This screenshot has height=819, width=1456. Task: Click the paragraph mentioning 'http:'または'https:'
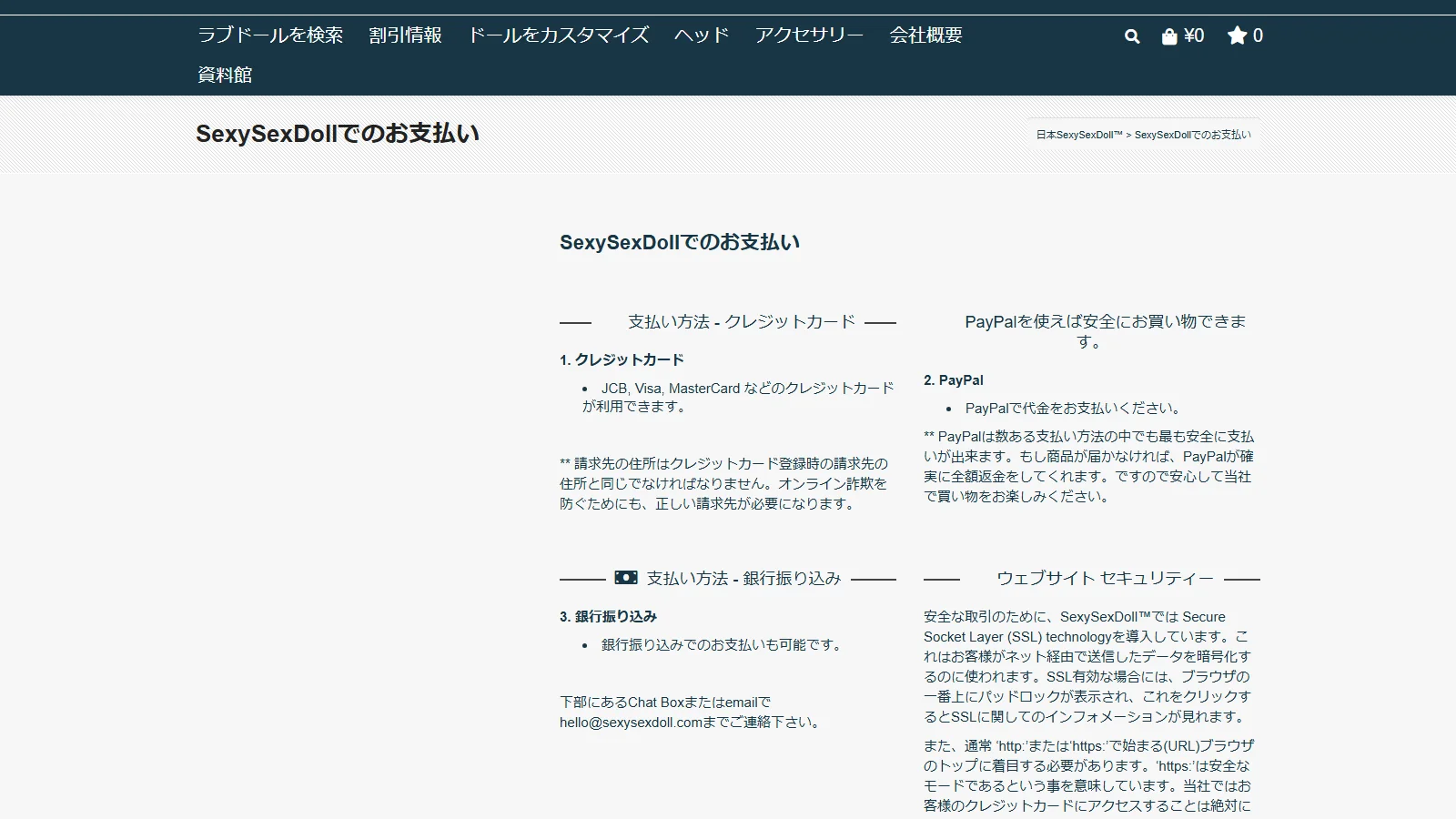tap(1089, 776)
